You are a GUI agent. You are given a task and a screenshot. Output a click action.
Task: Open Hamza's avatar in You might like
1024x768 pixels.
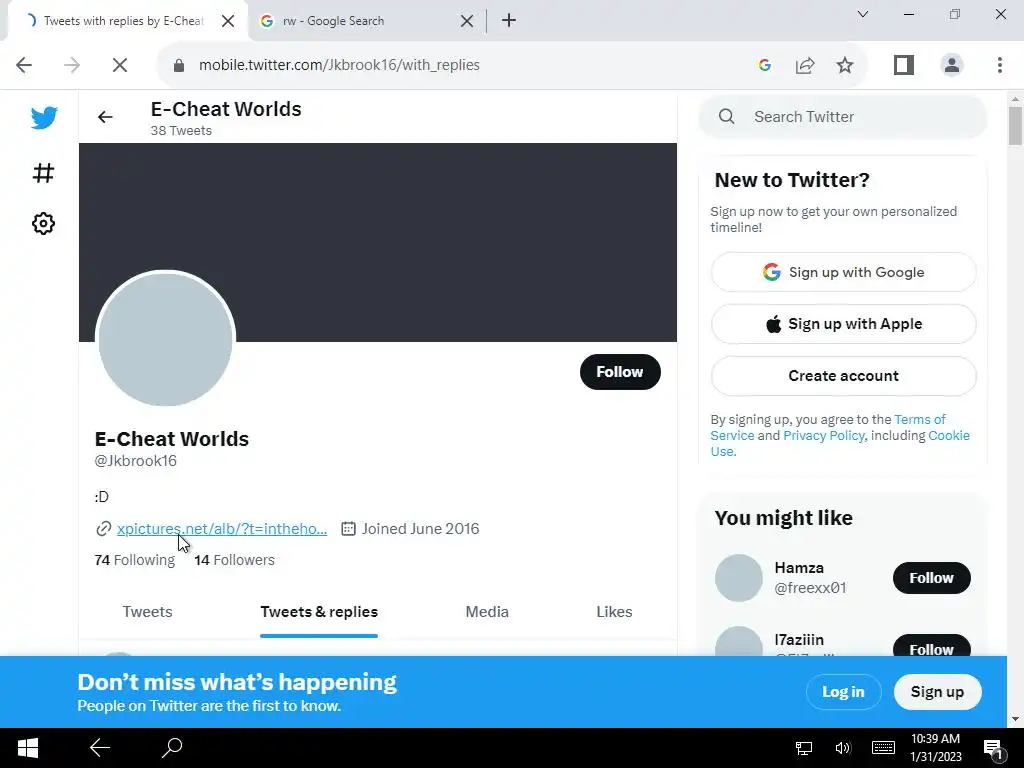click(739, 578)
